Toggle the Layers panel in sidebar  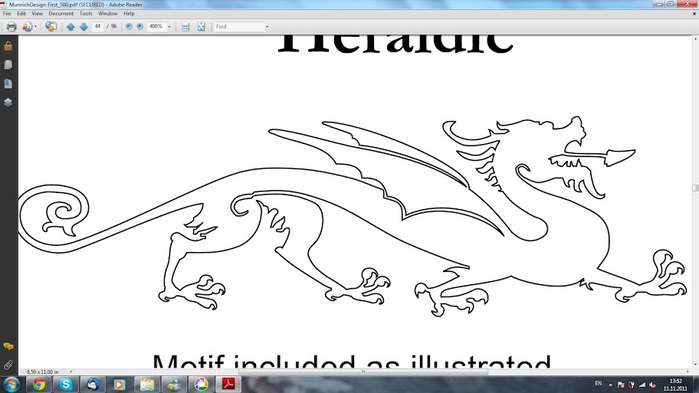[x=8, y=102]
